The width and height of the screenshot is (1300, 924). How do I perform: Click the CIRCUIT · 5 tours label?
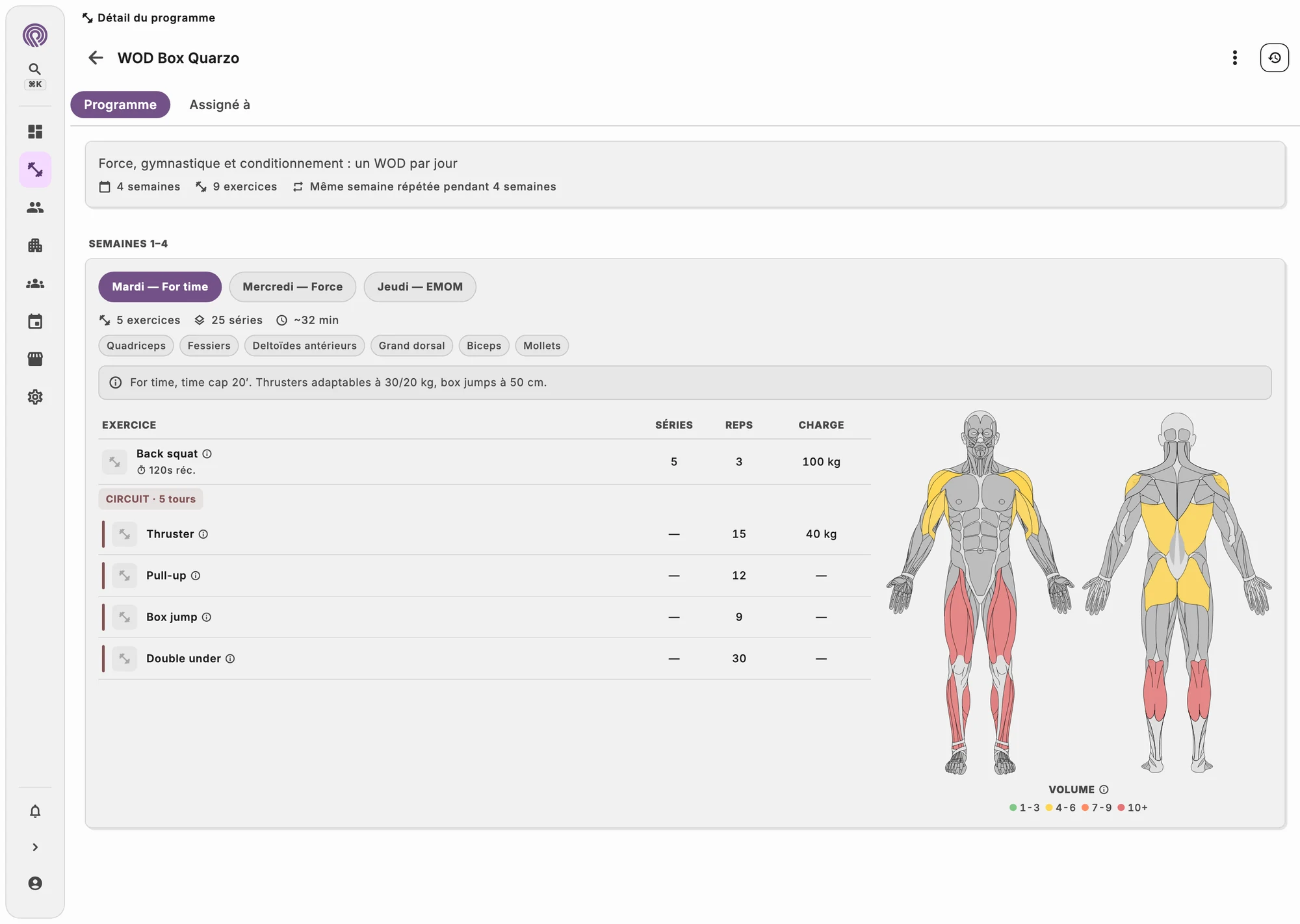(151, 499)
